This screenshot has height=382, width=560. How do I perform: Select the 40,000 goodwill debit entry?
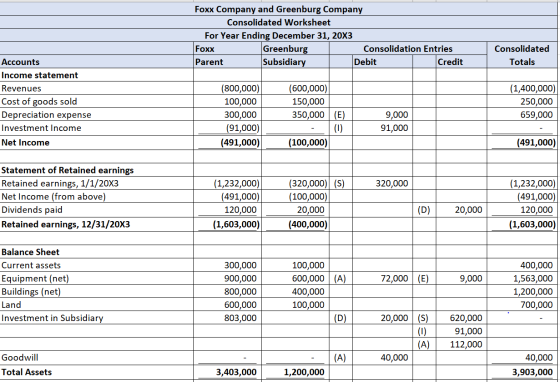pos(394,358)
